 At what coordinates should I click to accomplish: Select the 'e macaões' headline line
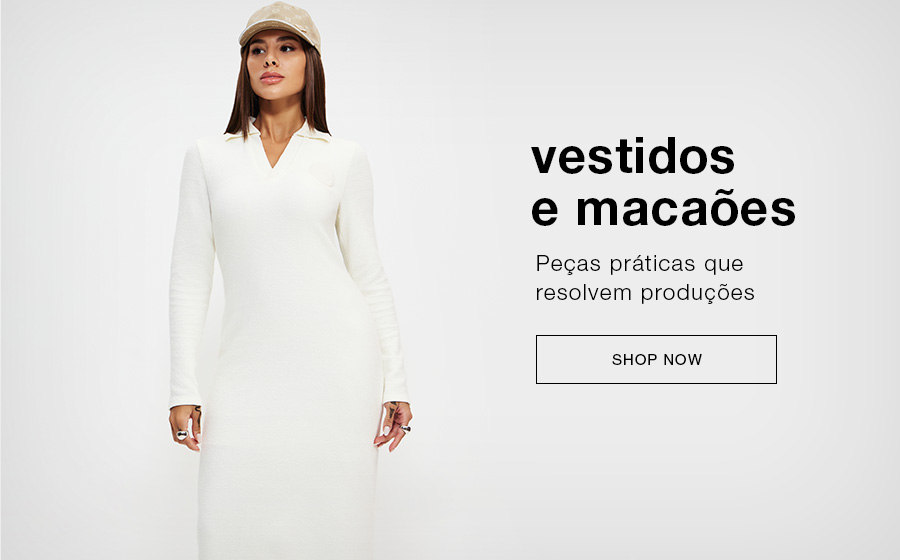coord(664,209)
